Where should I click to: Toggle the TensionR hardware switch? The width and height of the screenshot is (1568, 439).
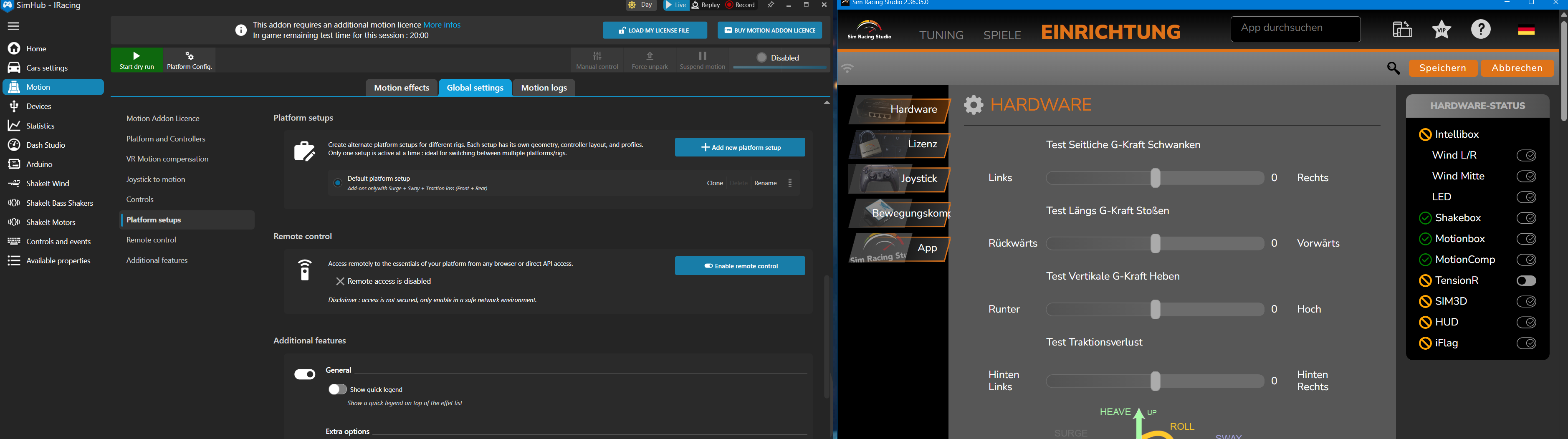pyautogui.click(x=1527, y=281)
